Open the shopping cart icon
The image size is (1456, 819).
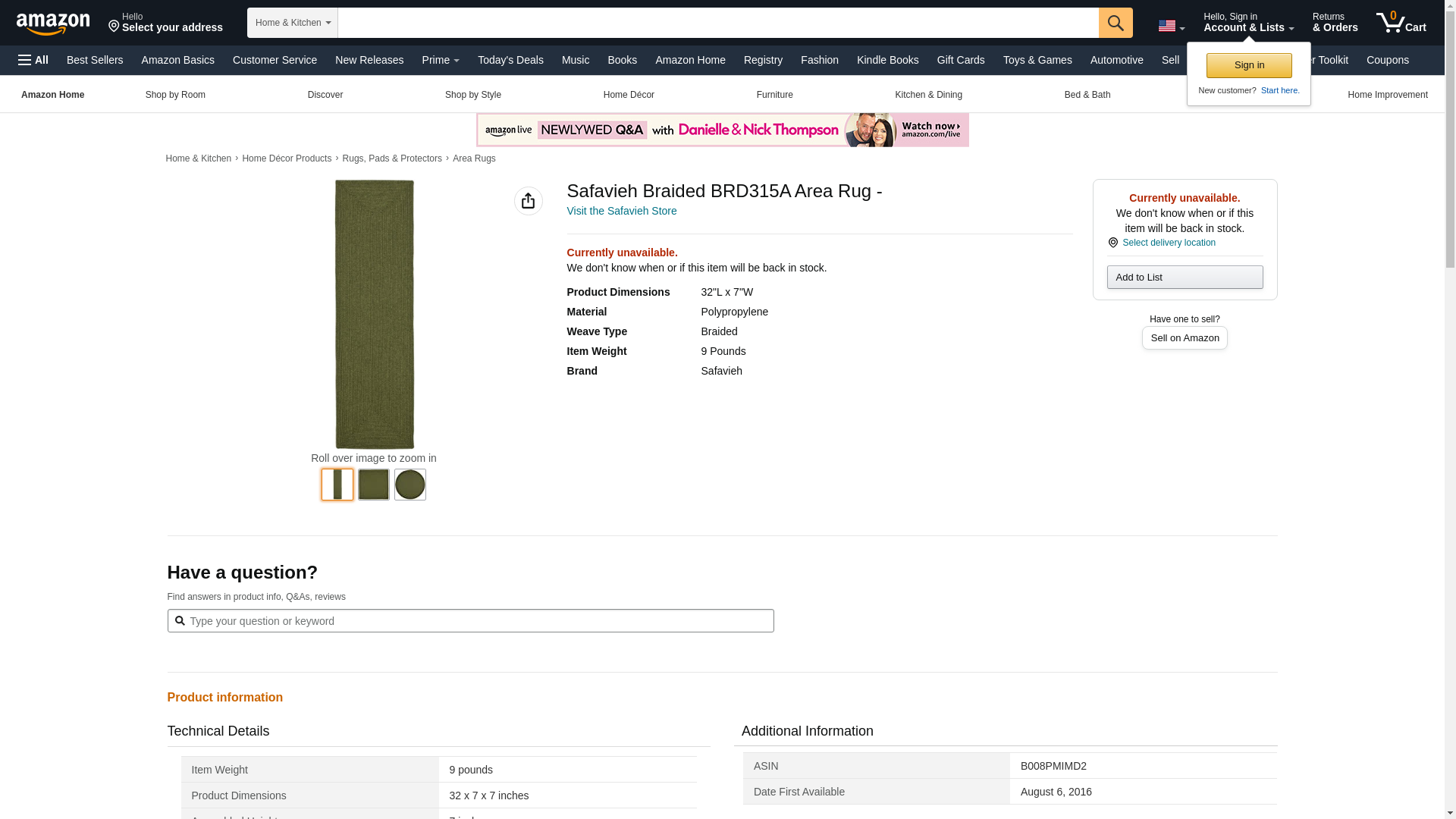pyautogui.click(x=1400, y=23)
